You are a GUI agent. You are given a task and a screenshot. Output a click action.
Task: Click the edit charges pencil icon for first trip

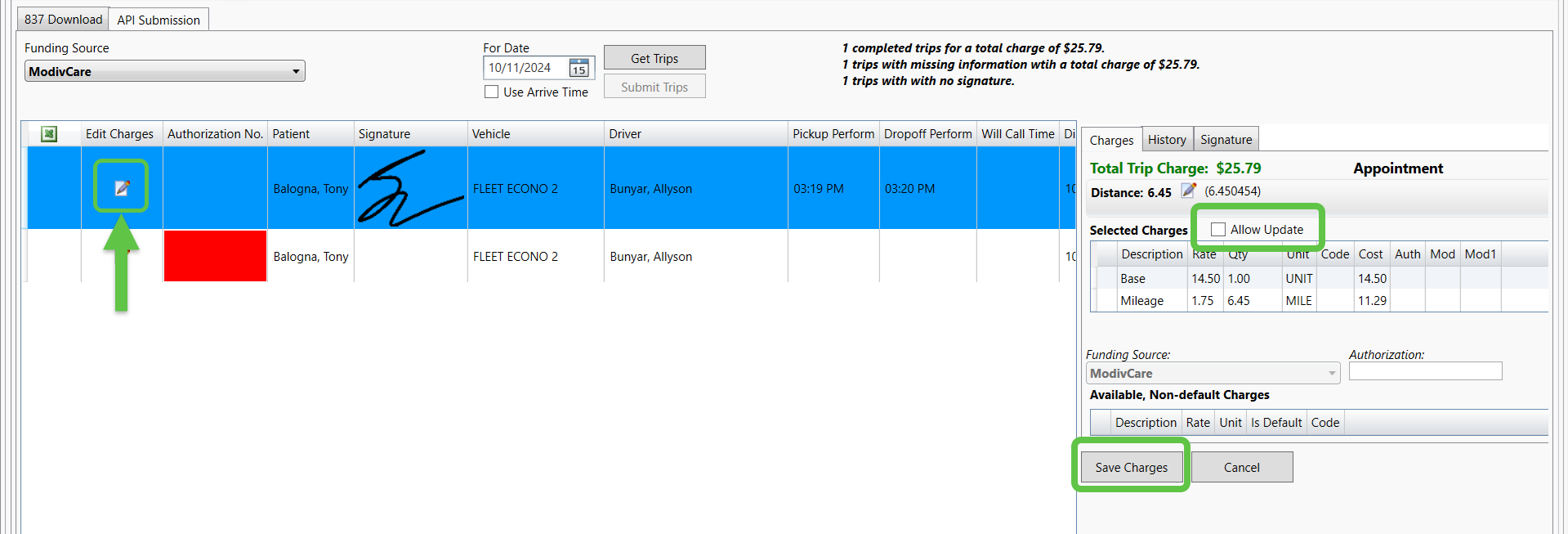click(x=122, y=188)
